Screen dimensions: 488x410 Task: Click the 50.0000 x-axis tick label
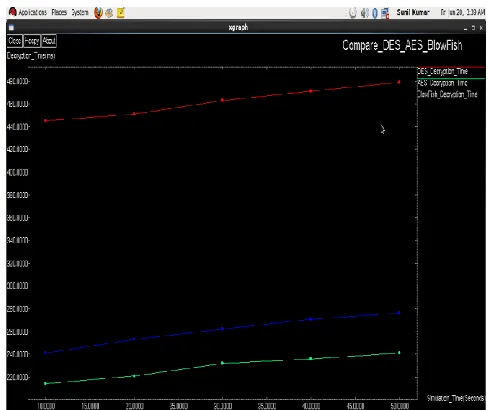point(399,406)
